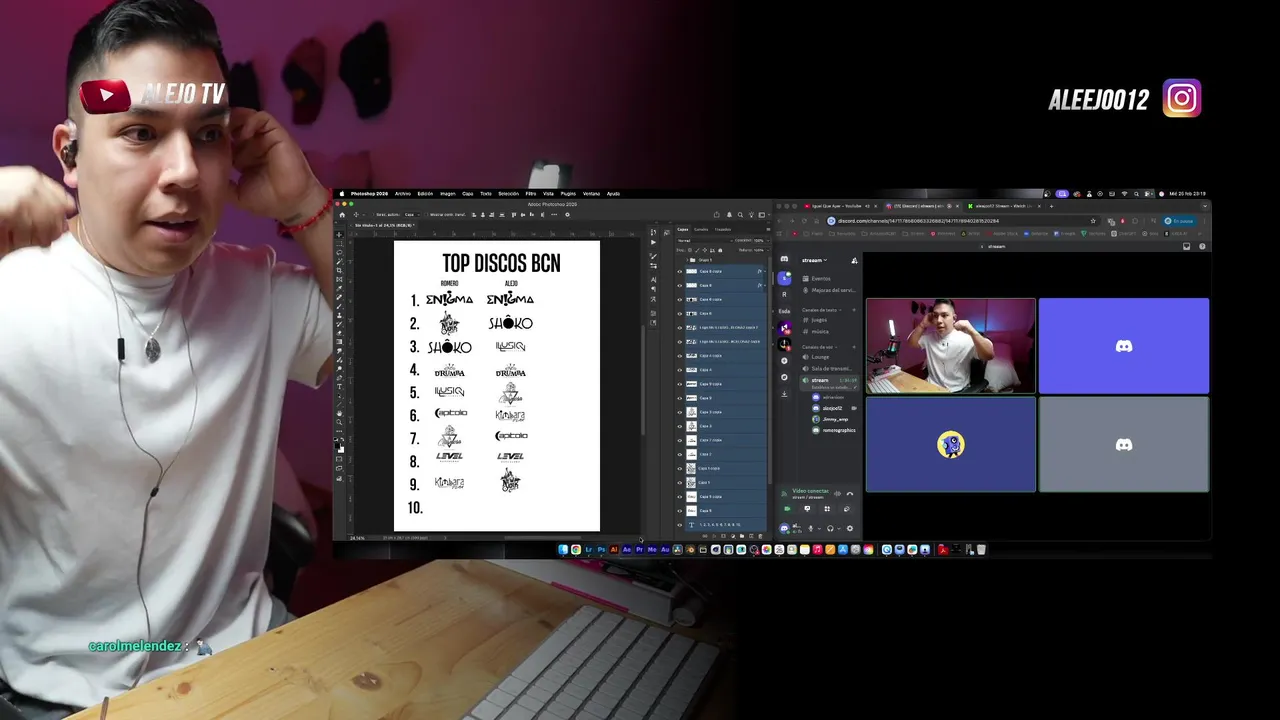Select the Clone Stamp tool

pos(339,314)
